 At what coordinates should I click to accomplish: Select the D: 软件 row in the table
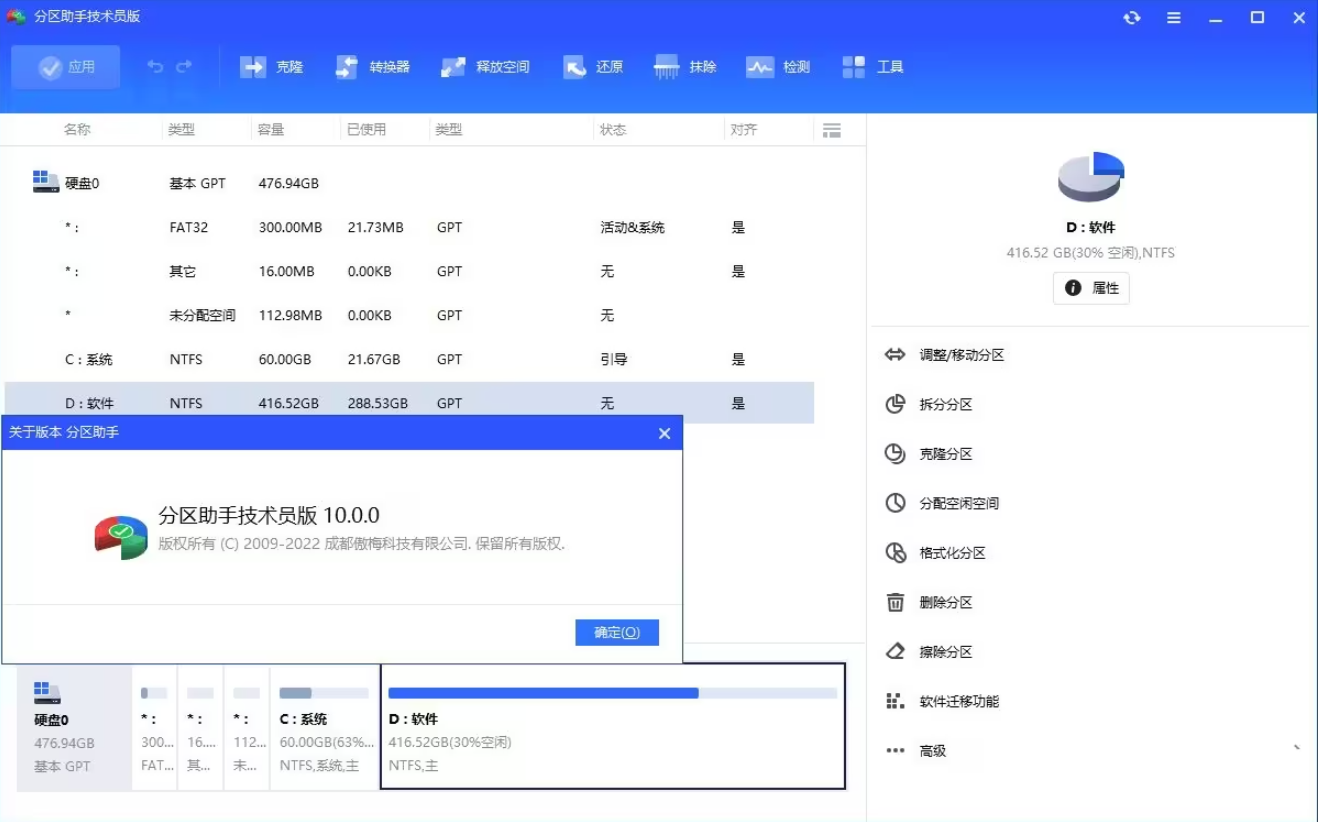pos(409,403)
